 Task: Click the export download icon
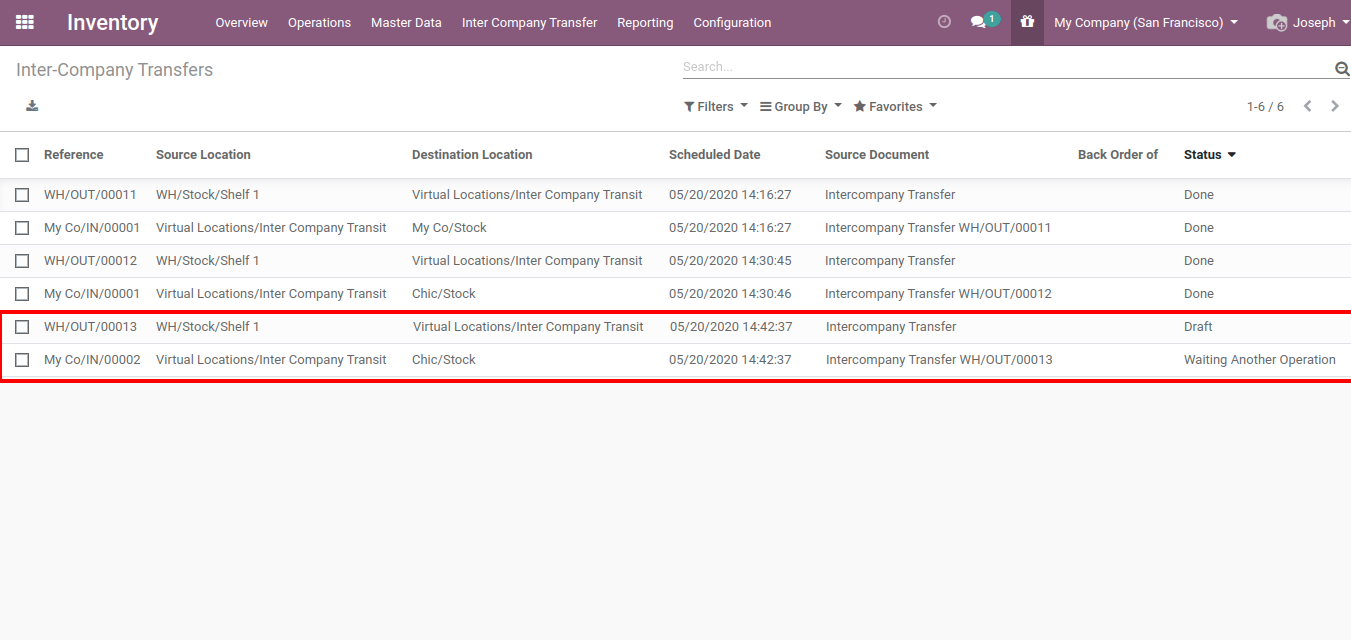tap(32, 106)
